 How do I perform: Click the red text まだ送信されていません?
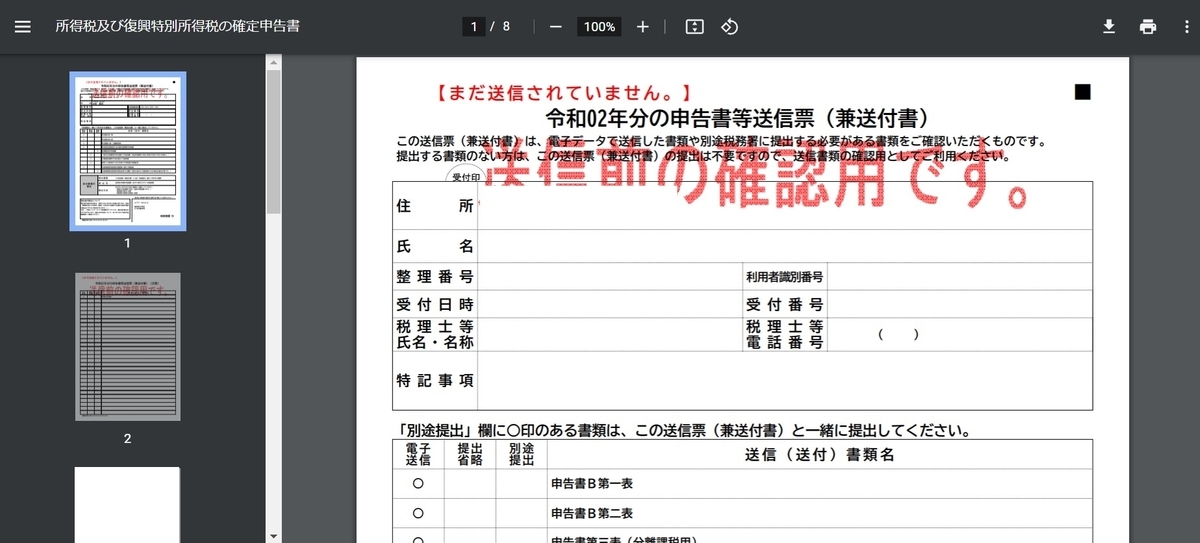click(x=563, y=93)
